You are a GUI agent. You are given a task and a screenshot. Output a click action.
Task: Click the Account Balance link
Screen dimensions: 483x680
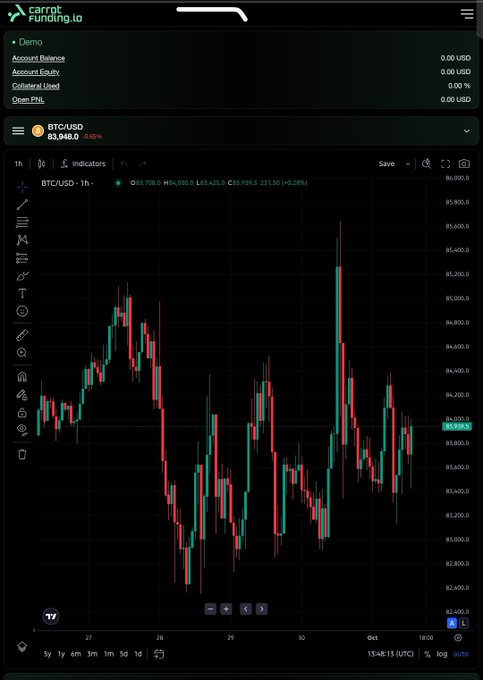click(x=39, y=58)
